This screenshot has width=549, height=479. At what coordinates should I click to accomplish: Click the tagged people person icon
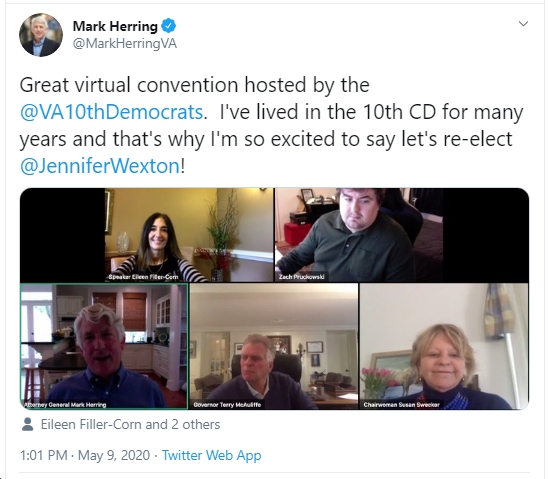(27, 424)
